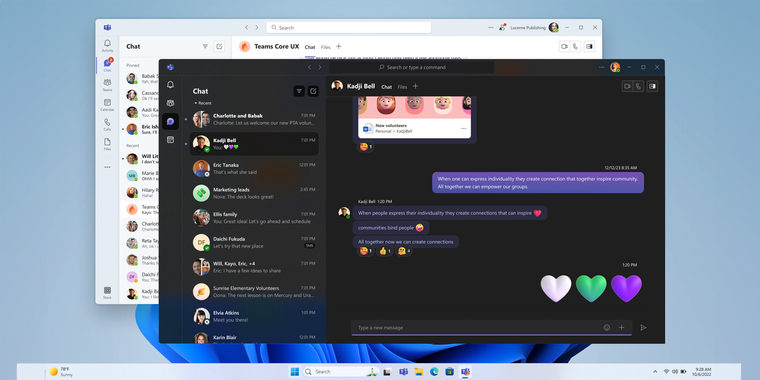Open Eric Tanaka chat
Screen dimensions: 760x380
(254, 168)
